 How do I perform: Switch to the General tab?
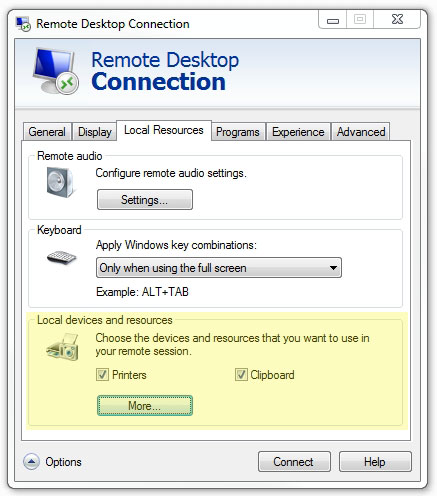point(47,132)
